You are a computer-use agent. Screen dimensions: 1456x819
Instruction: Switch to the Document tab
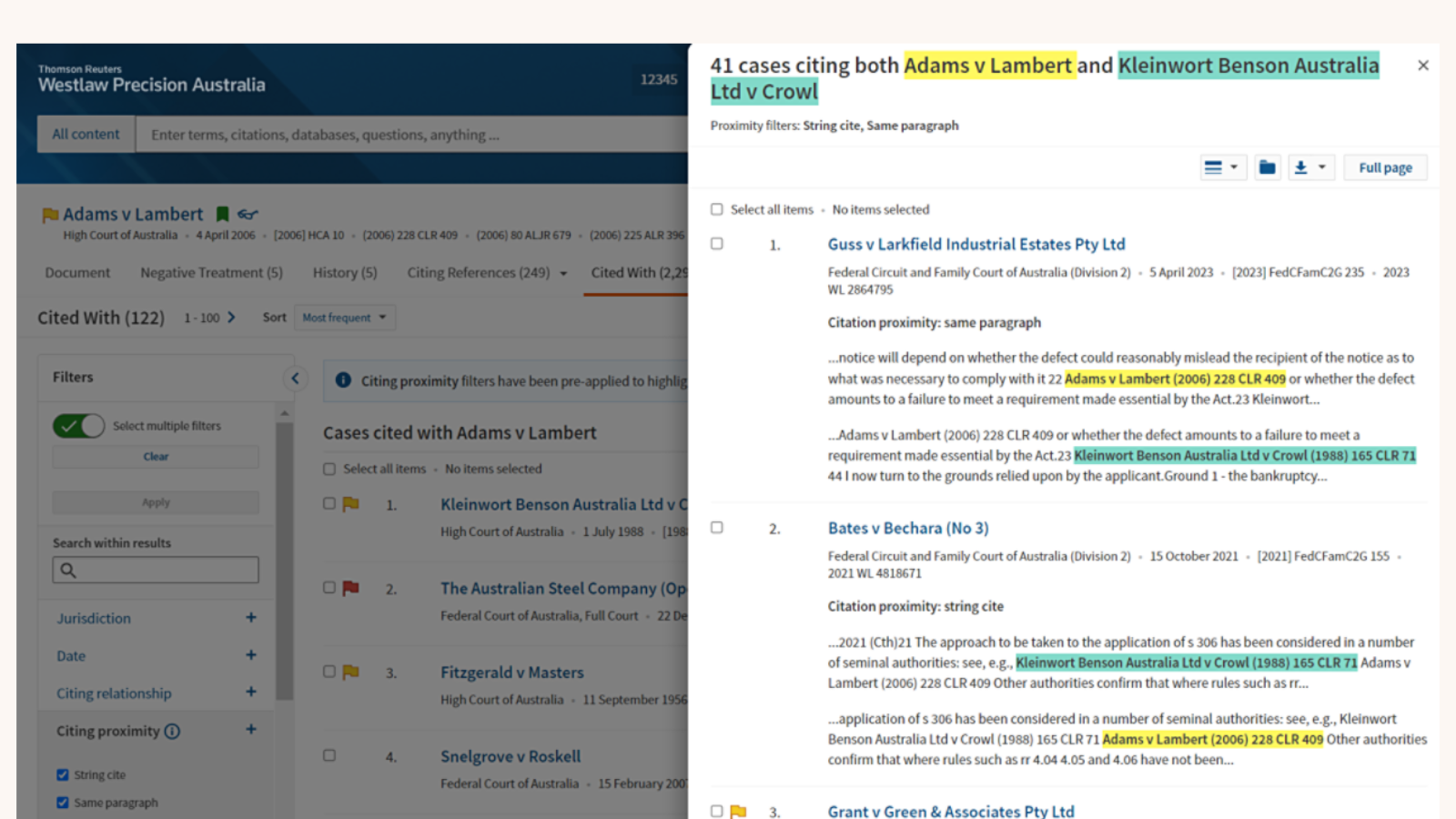[77, 272]
